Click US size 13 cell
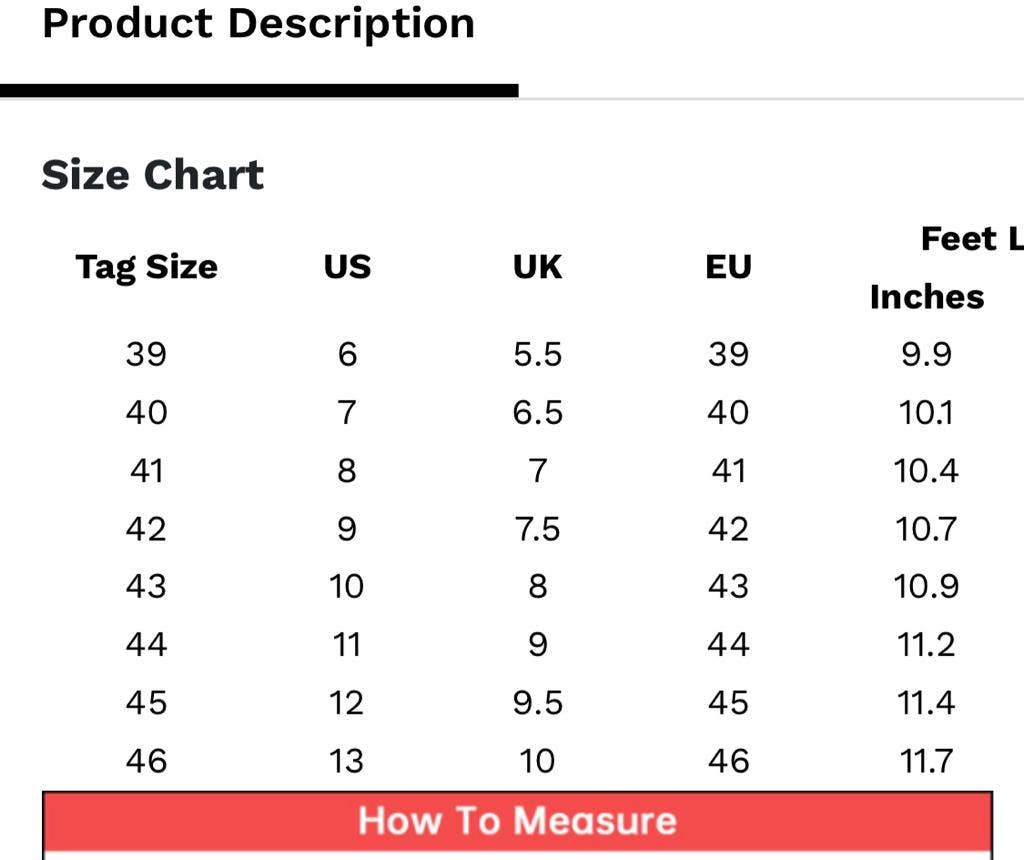Image resolution: width=1024 pixels, height=860 pixels. coord(347,761)
